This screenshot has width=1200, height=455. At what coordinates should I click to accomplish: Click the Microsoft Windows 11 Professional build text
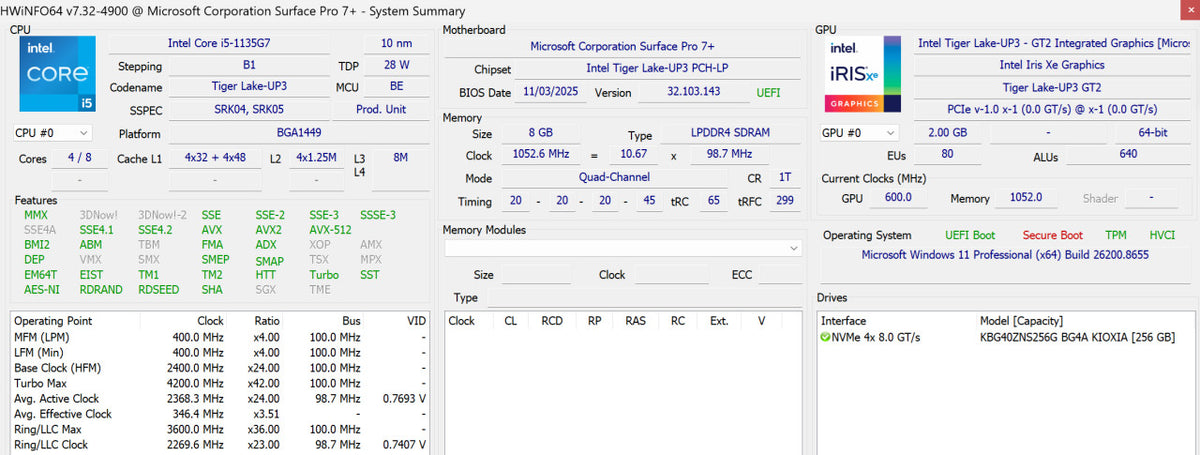tap(1005, 255)
